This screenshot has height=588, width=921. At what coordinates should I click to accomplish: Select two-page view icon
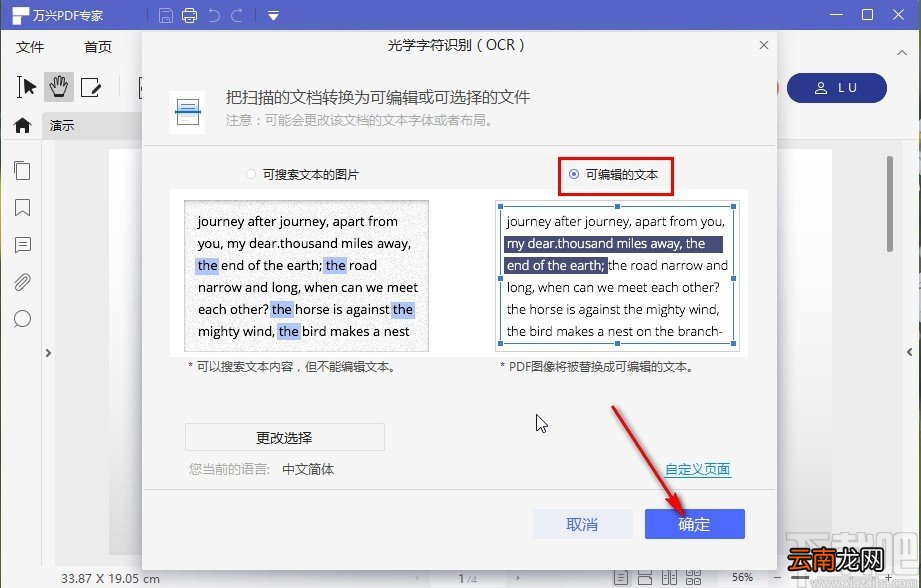coord(669,578)
